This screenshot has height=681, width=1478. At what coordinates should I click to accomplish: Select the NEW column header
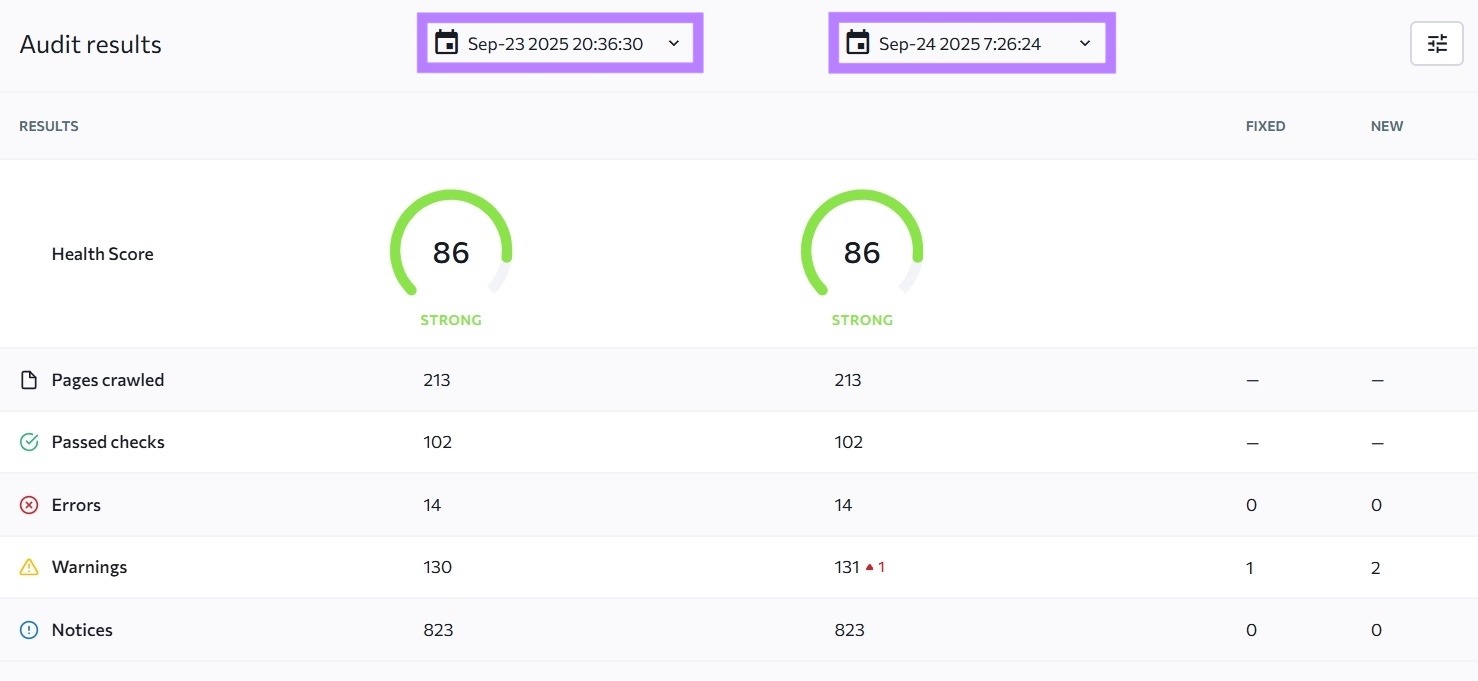(x=1387, y=126)
